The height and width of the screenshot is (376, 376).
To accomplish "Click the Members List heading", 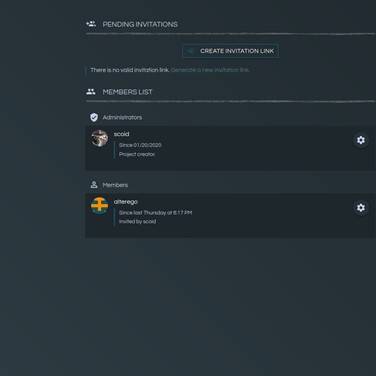I will pos(127,92).
